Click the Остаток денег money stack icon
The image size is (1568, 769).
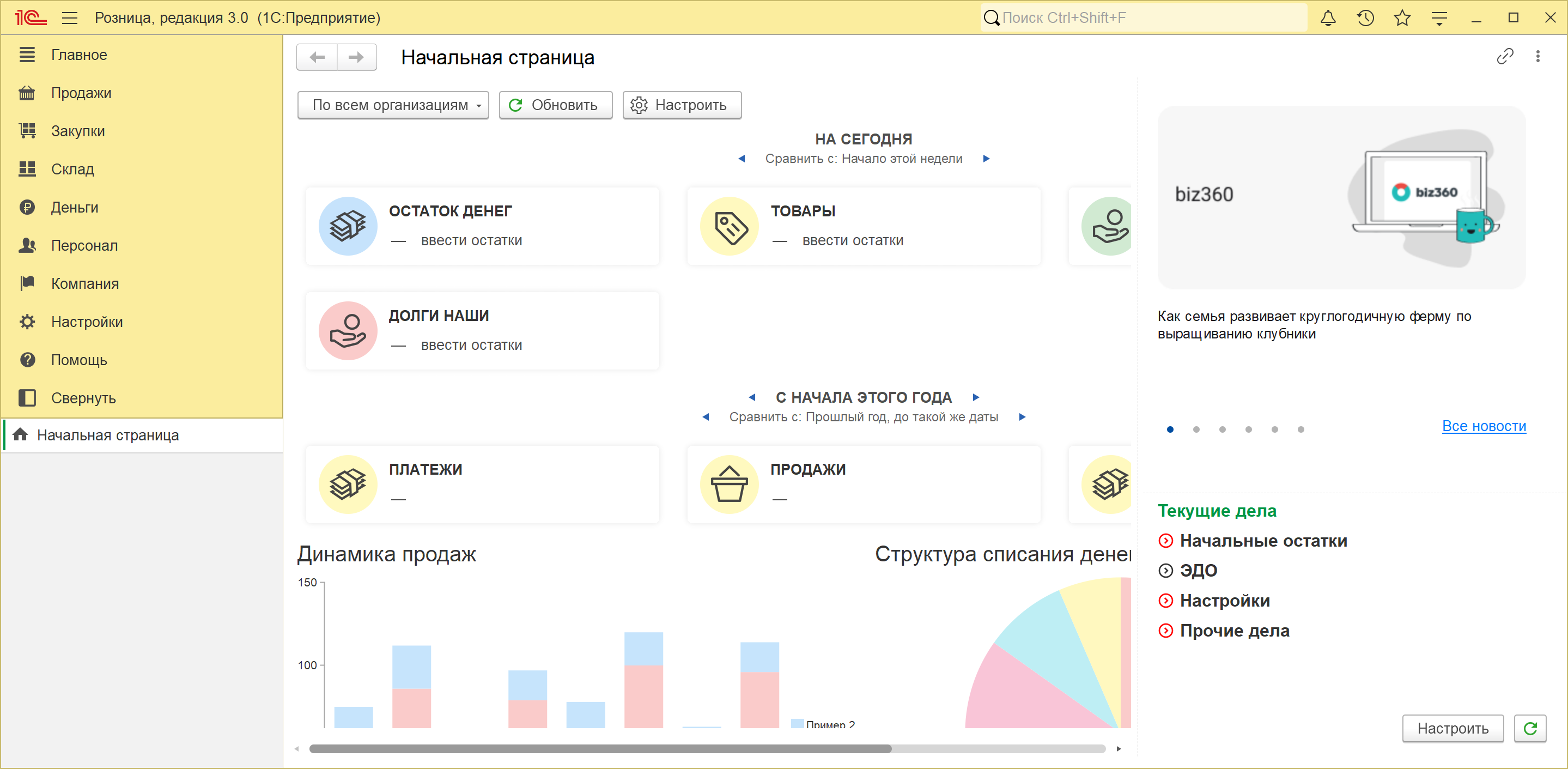click(348, 226)
